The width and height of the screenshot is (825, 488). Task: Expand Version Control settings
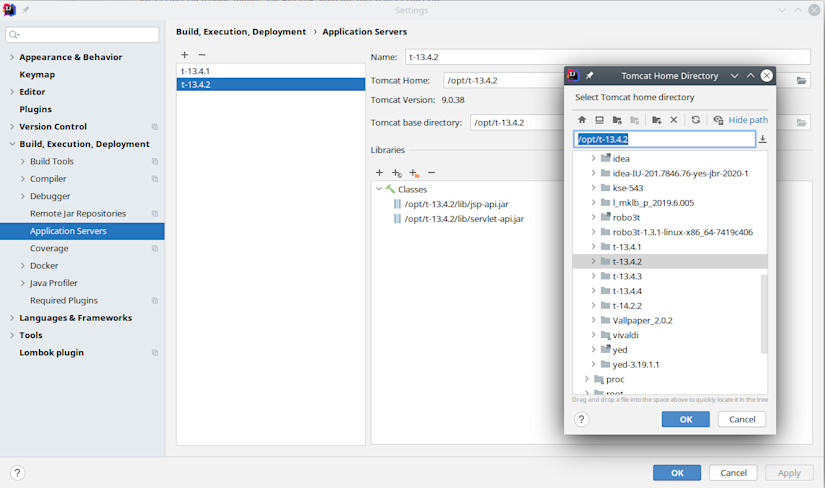(12, 126)
